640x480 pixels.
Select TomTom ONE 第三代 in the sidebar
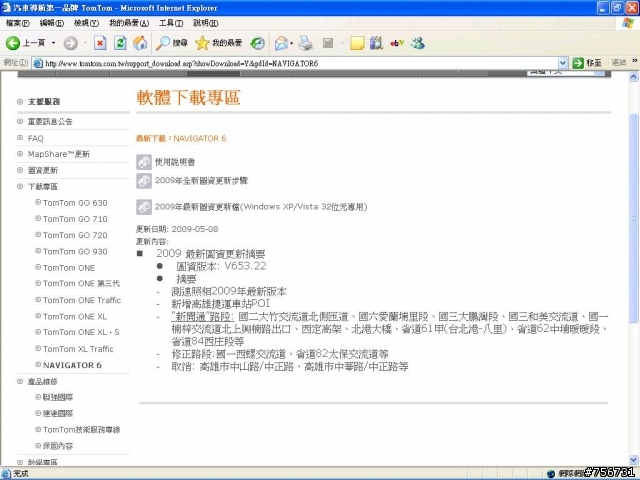pos(81,284)
